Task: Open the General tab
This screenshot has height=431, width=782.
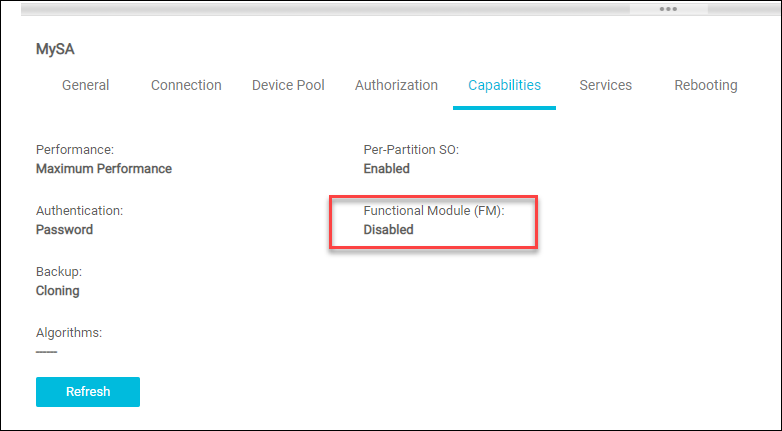Action: pyautogui.click(x=86, y=85)
